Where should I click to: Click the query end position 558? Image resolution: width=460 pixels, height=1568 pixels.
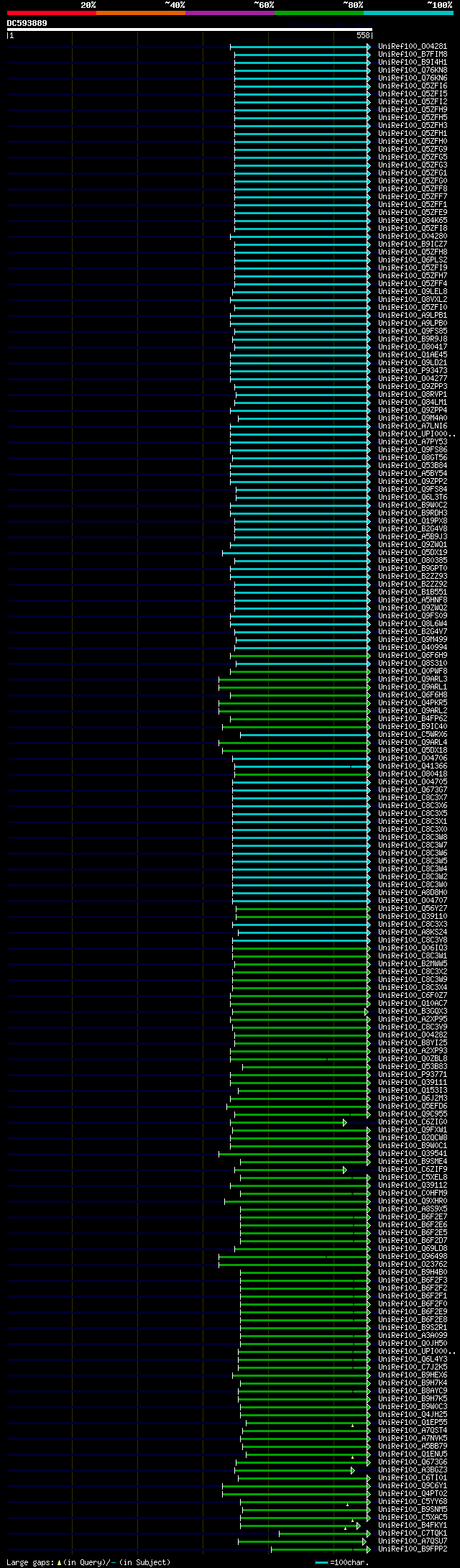[x=363, y=35]
